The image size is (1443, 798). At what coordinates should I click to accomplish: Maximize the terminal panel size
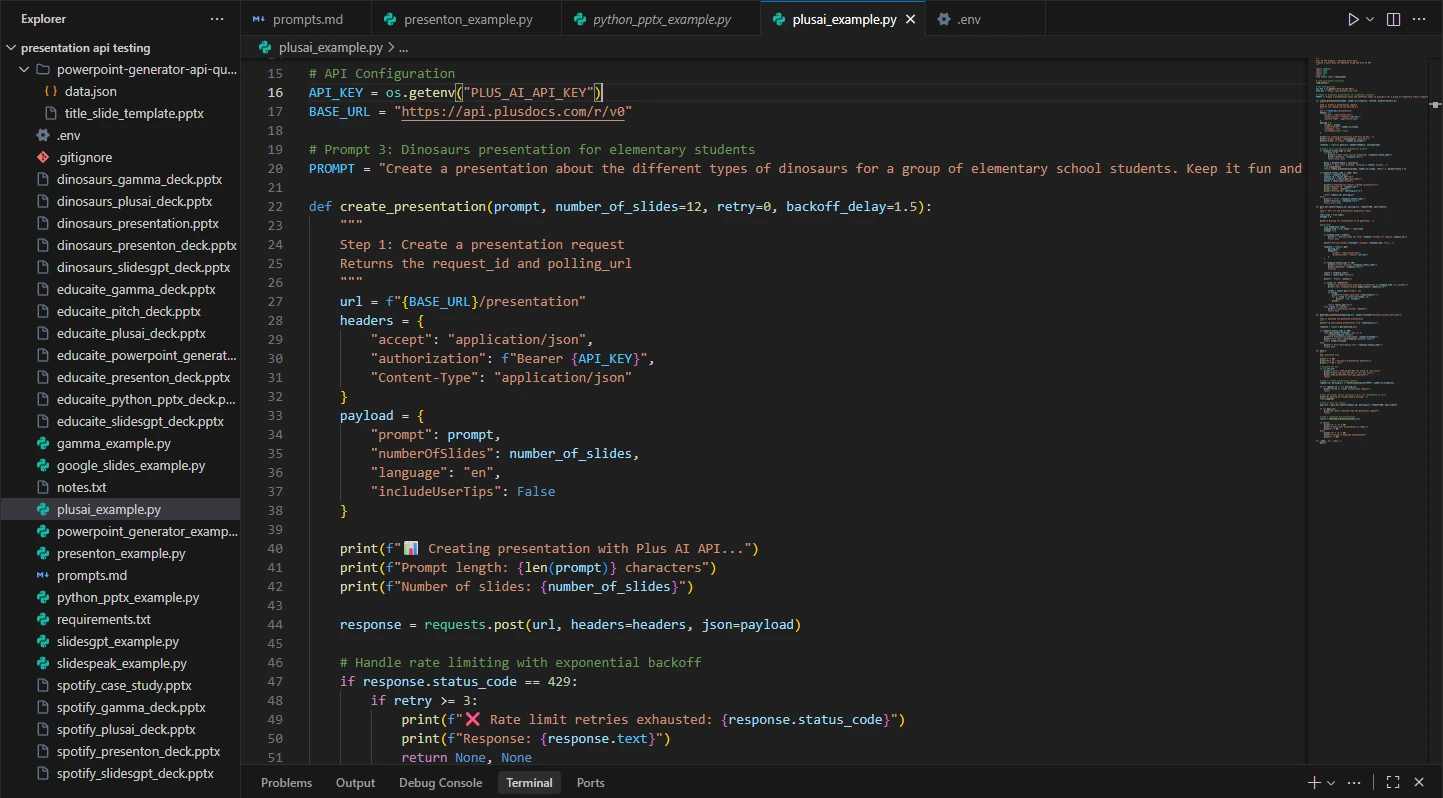click(x=1392, y=783)
